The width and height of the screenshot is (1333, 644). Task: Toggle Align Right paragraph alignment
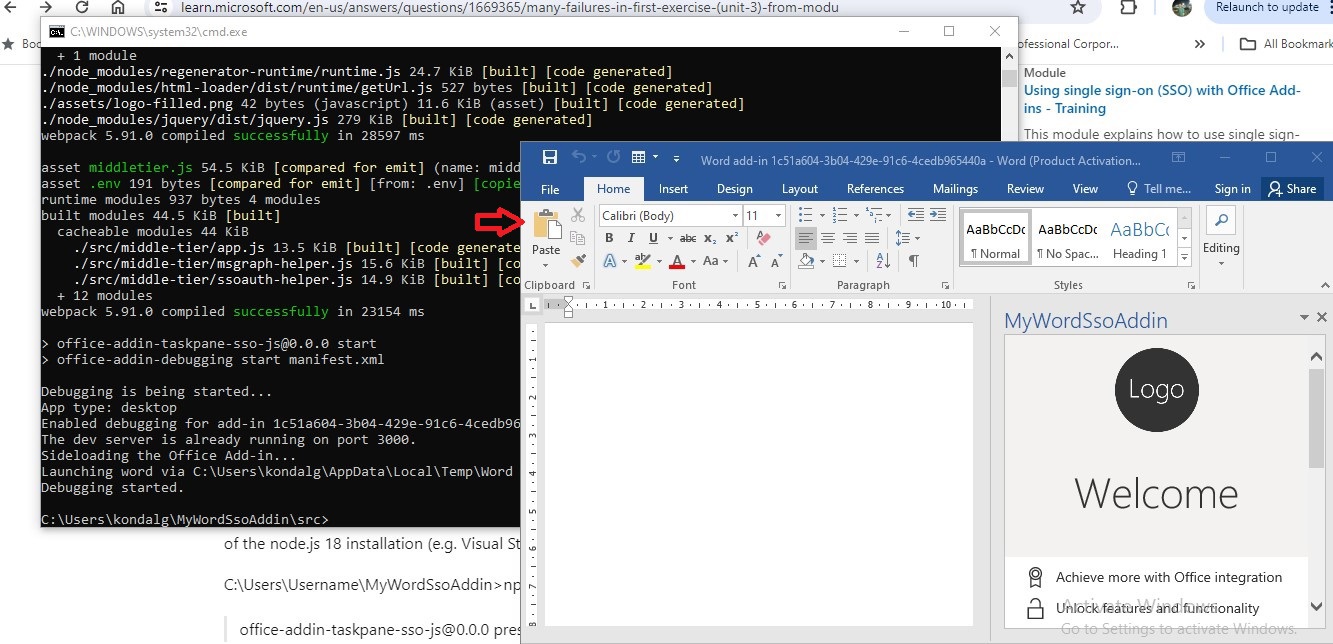[850, 238]
